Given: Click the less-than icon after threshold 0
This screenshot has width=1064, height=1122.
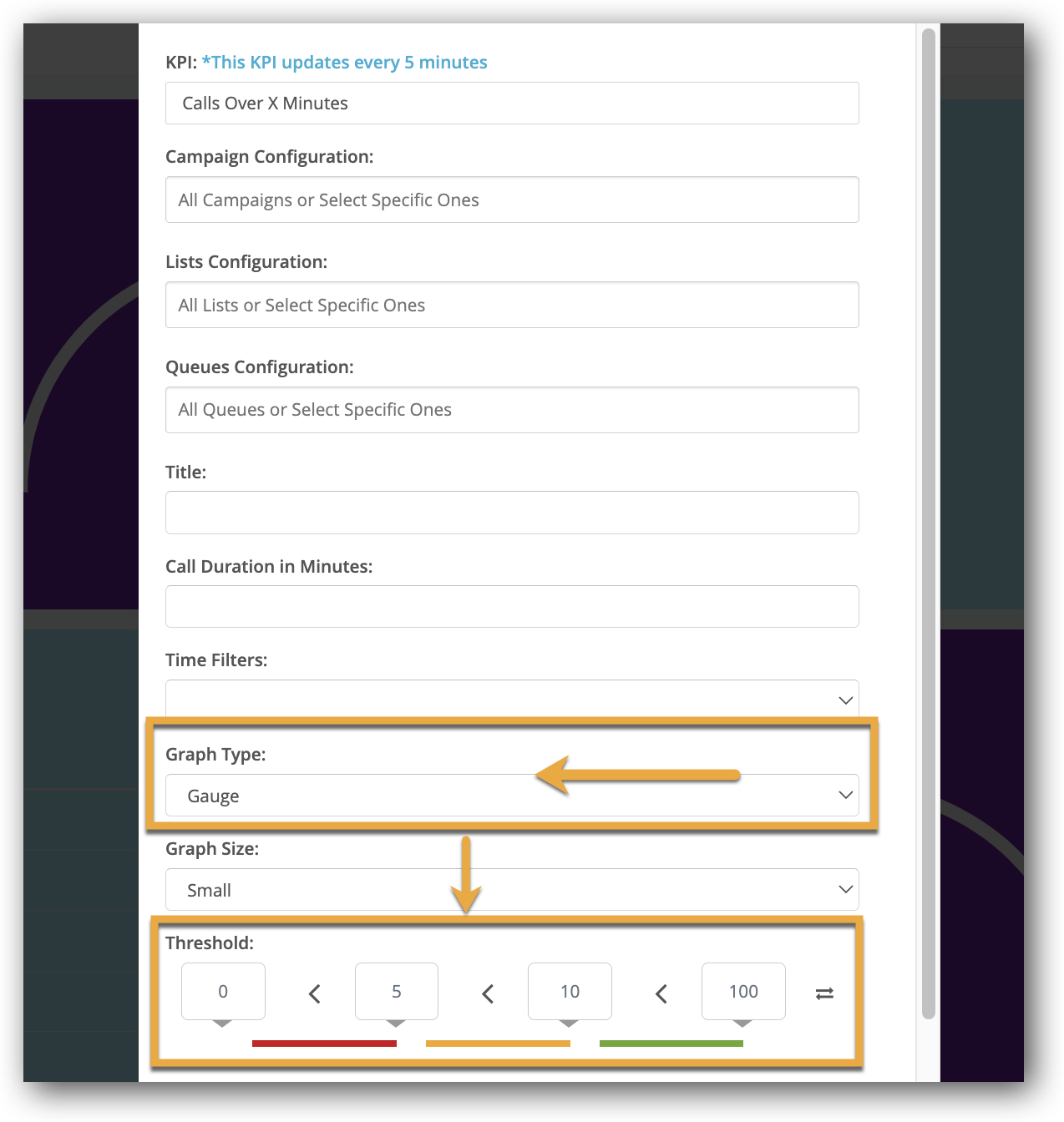Looking at the screenshot, I should [x=315, y=993].
